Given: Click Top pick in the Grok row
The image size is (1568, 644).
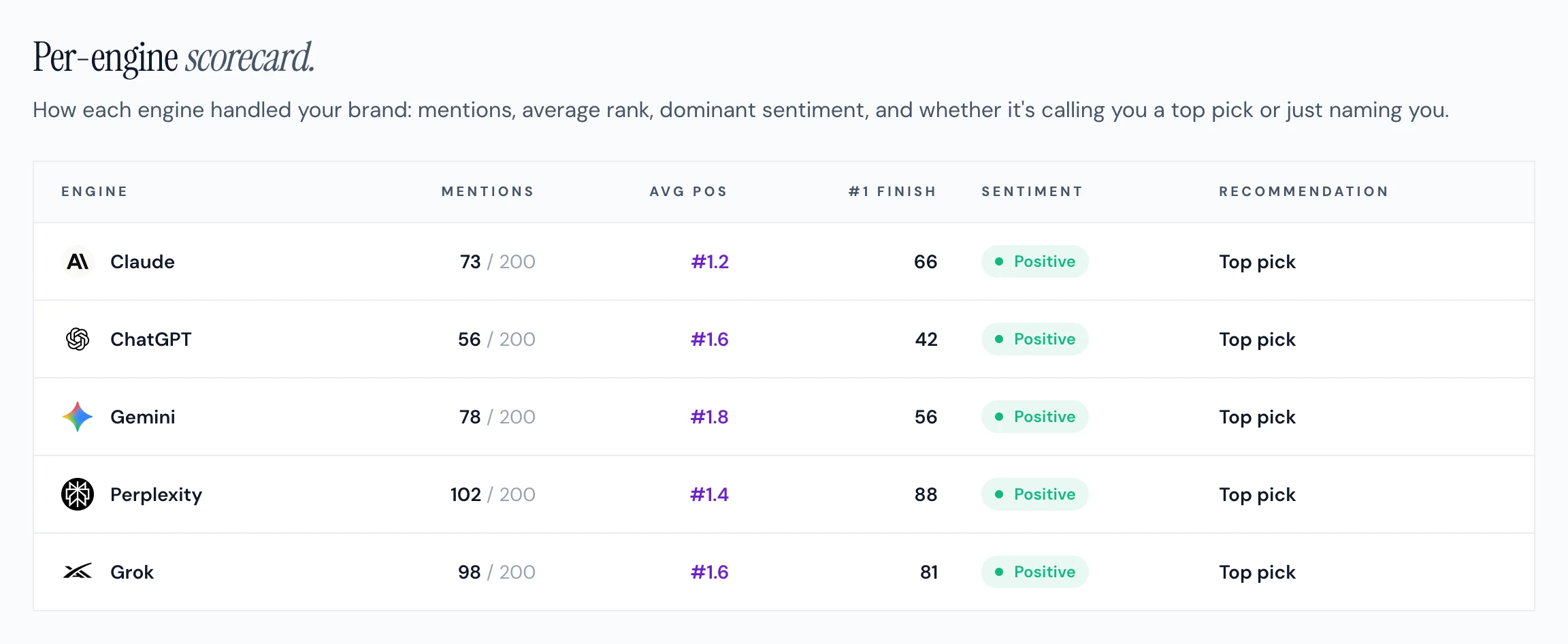Looking at the screenshot, I should [1257, 573].
